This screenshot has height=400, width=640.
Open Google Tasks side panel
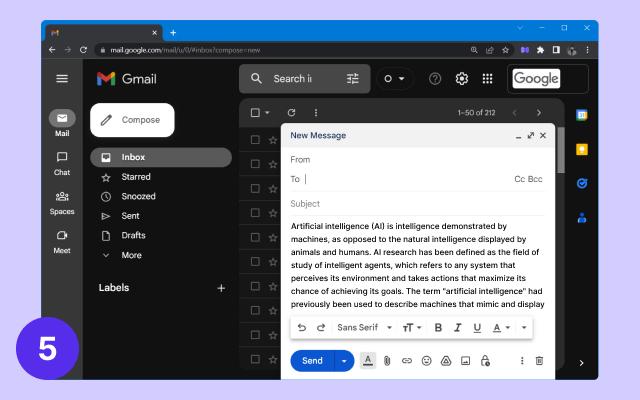(582, 184)
